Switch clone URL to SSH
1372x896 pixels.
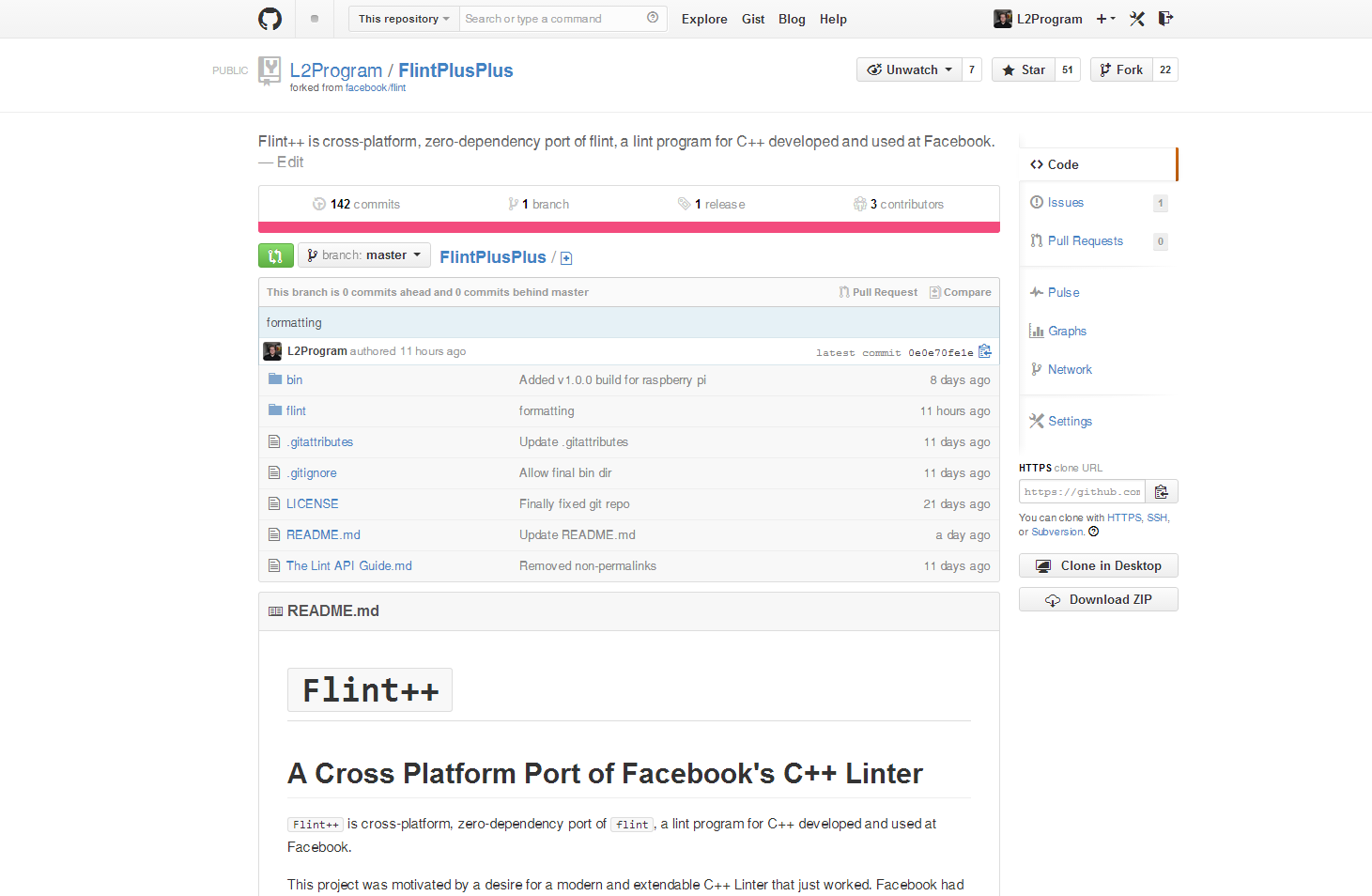pyautogui.click(x=1157, y=518)
